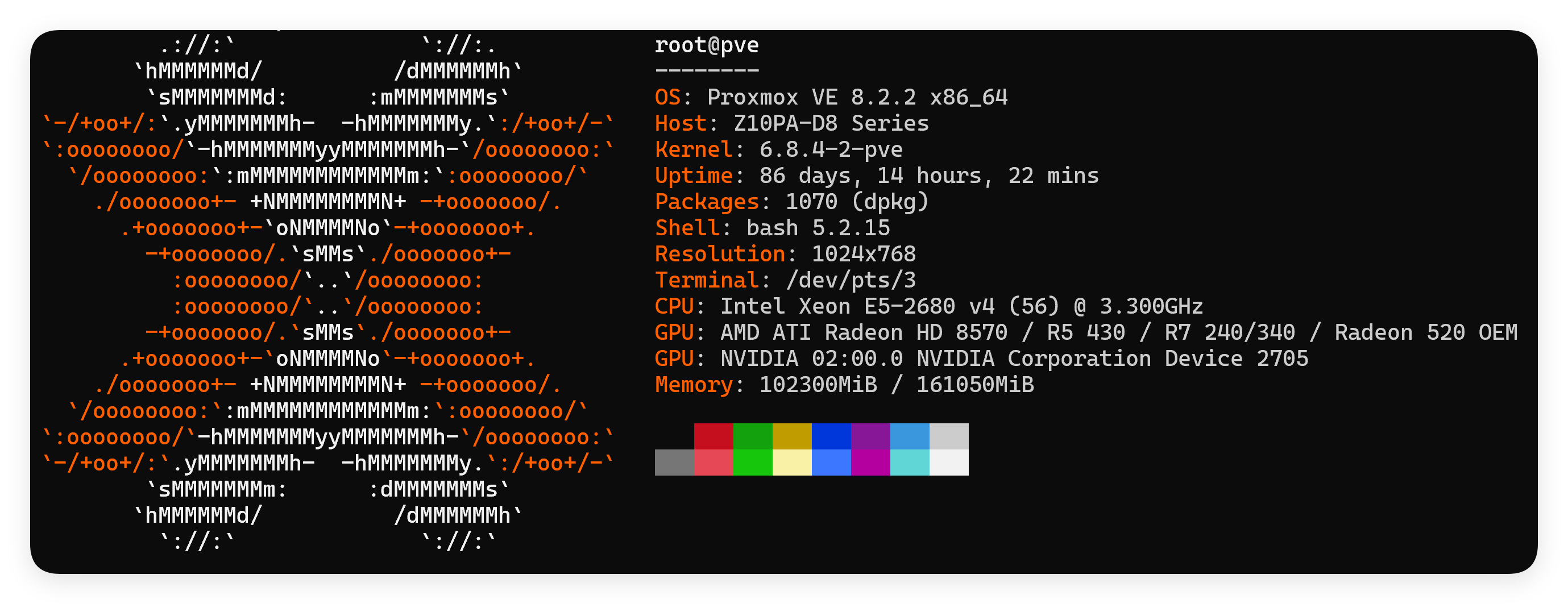Click the Uptime label
1568x604 pixels.
coord(693,176)
